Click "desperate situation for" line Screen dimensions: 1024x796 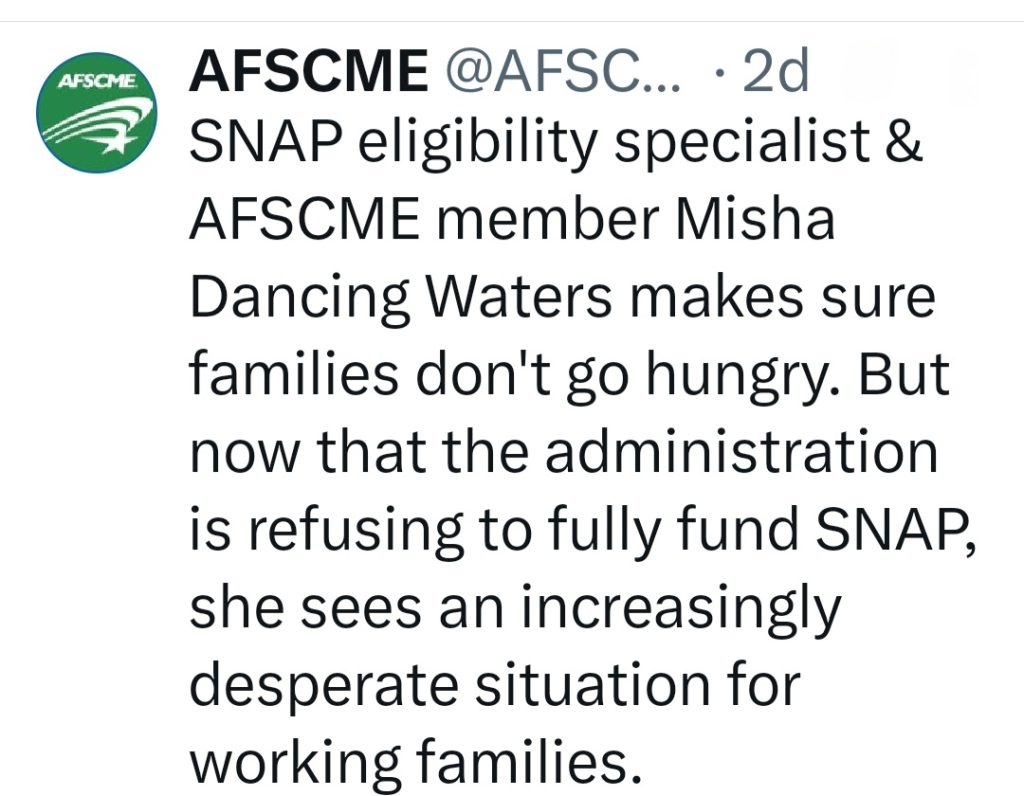pyautogui.click(x=495, y=684)
